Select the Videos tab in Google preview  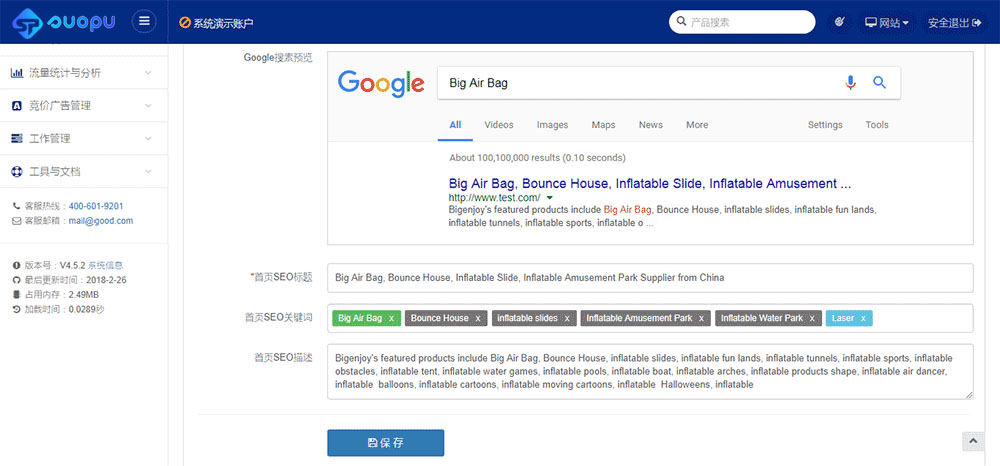pos(499,125)
